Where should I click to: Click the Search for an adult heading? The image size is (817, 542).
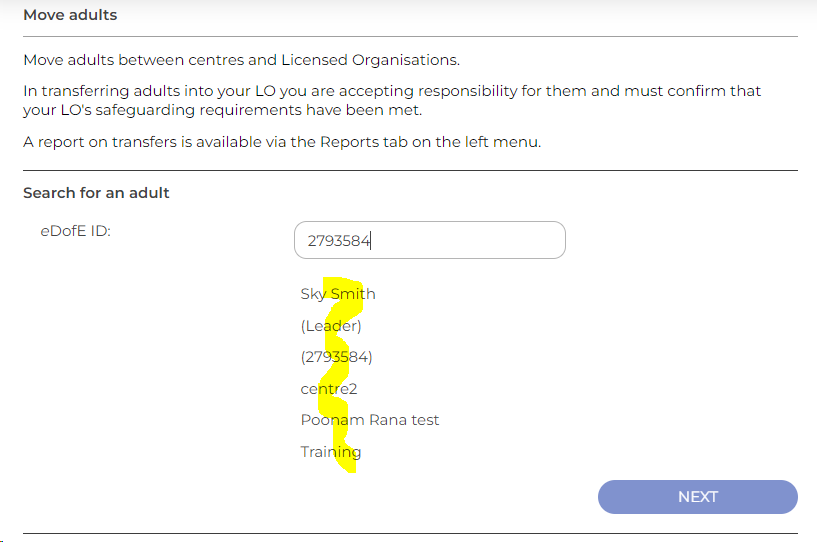coord(96,193)
